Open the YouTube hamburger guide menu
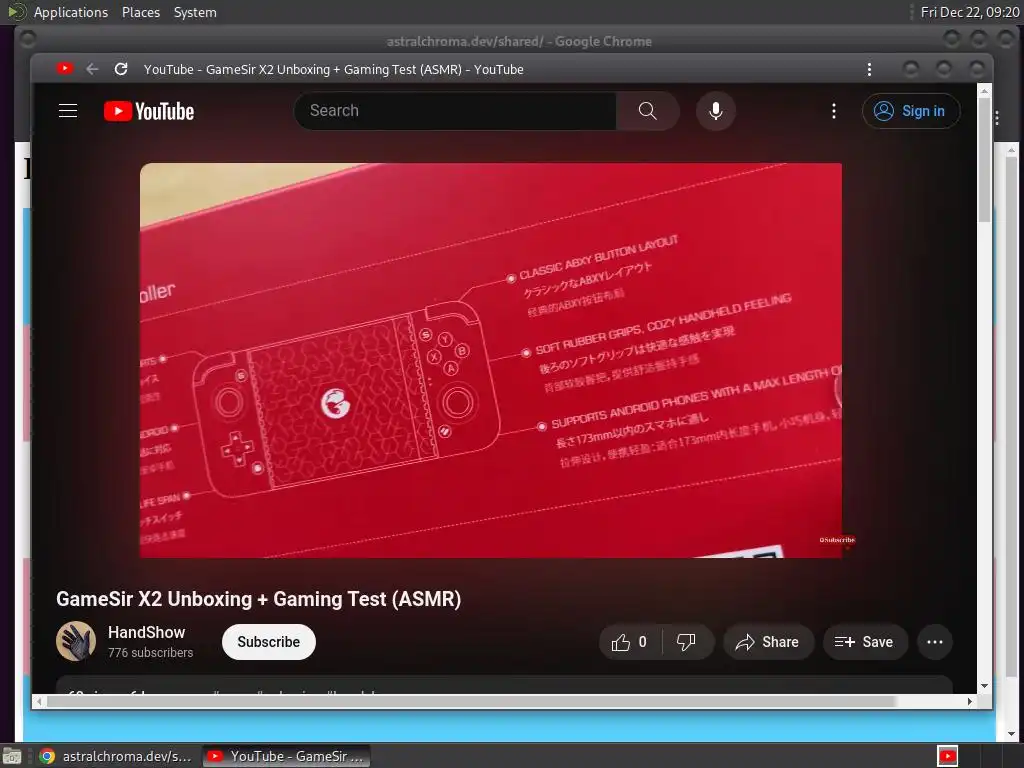 pos(68,111)
